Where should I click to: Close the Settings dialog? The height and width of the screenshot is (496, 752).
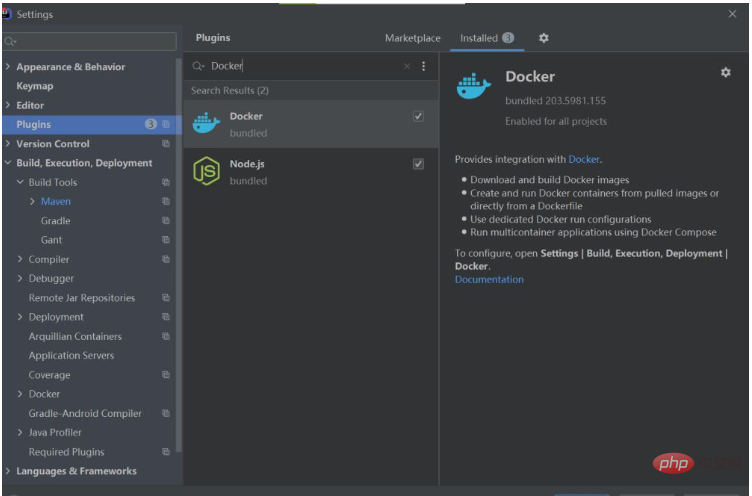click(732, 14)
